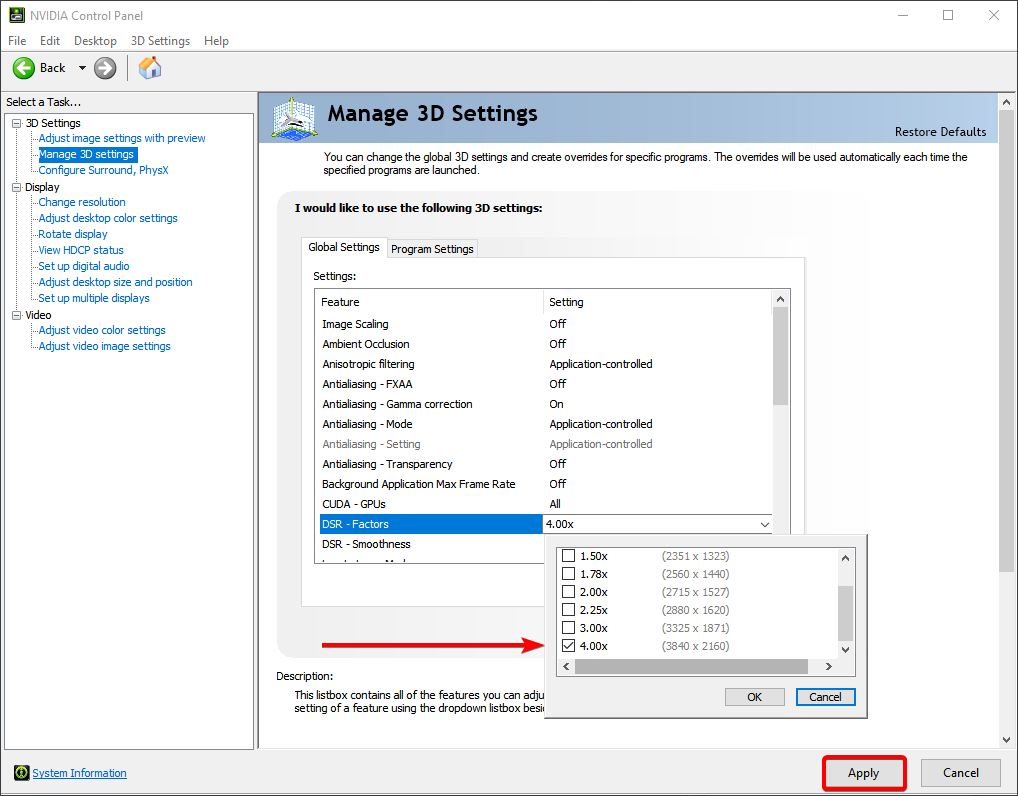Open Adjust desktop size and position

tap(116, 282)
